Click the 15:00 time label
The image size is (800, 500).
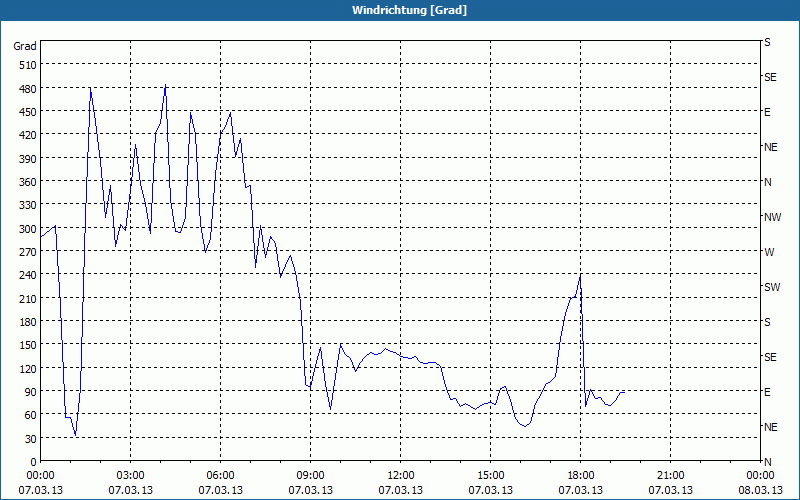point(491,476)
